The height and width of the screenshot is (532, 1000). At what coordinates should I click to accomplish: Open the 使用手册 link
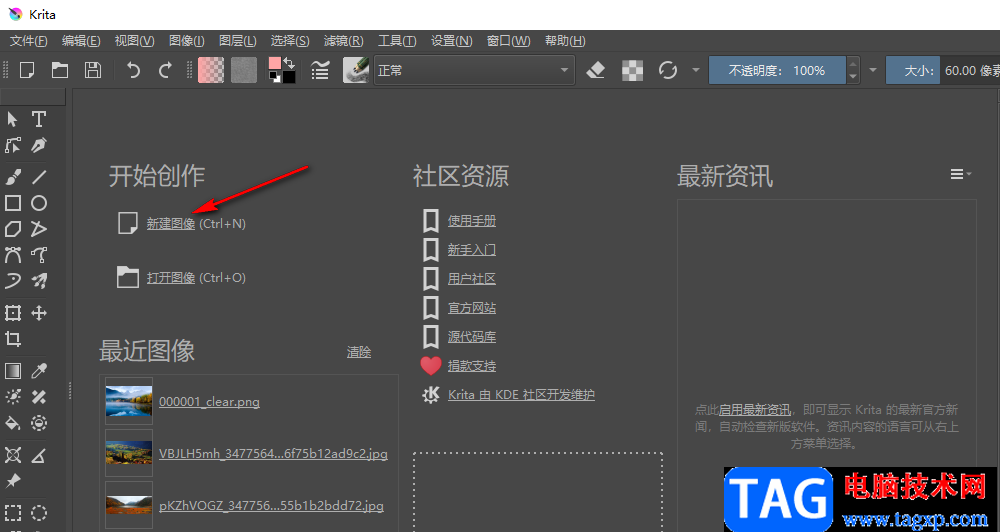point(472,221)
